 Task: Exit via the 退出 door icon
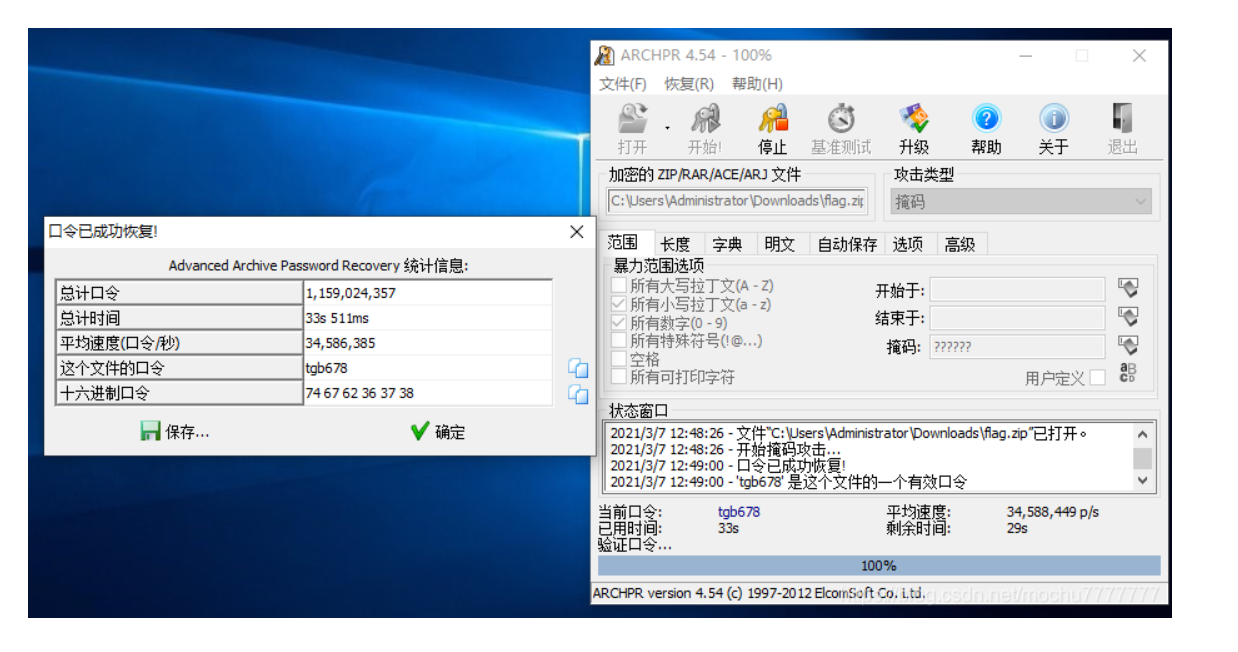pyautogui.click(x=1122, y=129)
